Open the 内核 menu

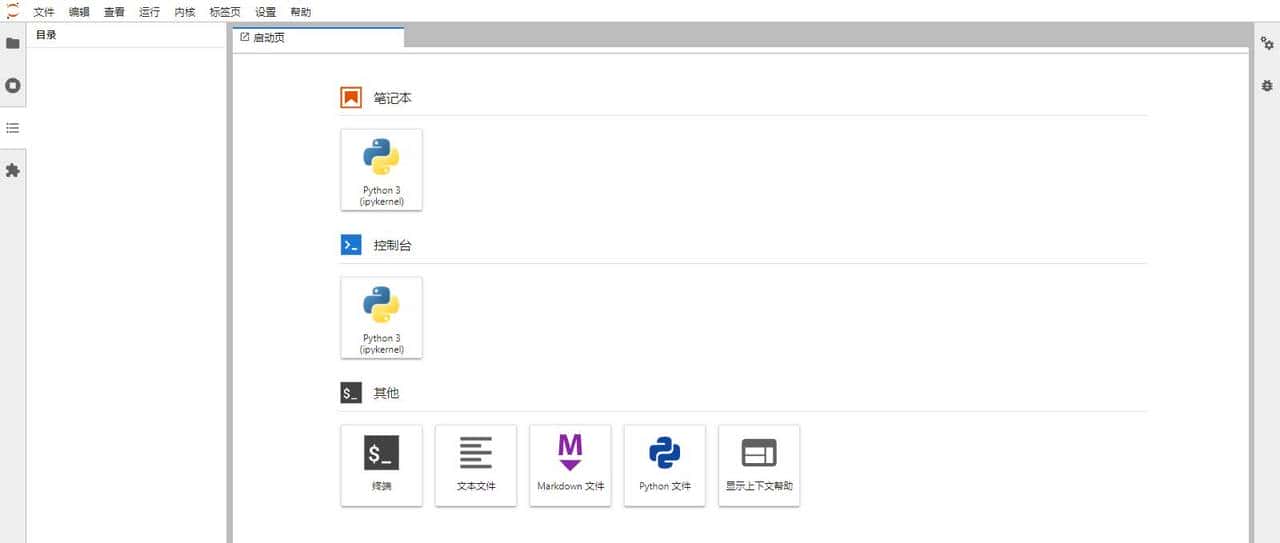point(185,12)
